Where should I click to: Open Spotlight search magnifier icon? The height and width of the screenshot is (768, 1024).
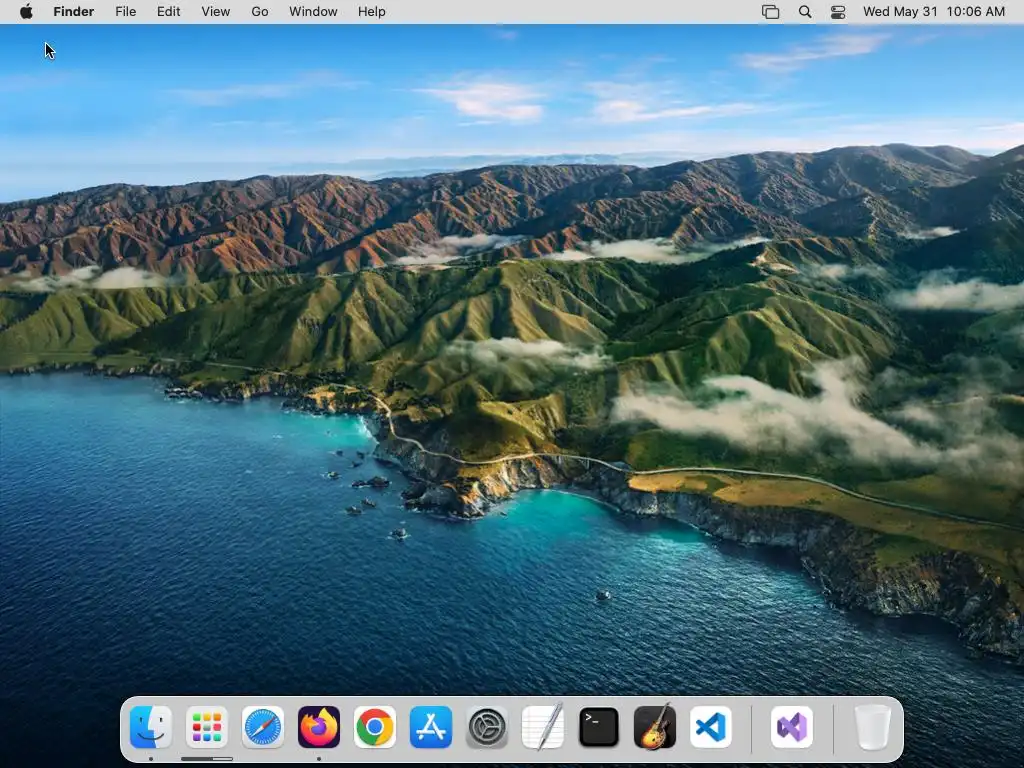click(805, 12)
